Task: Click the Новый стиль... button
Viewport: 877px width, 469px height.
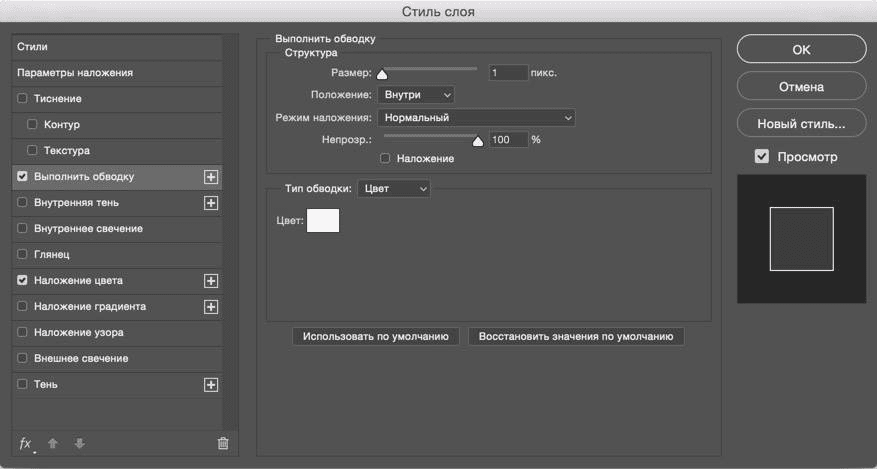Action: [801, 125]
